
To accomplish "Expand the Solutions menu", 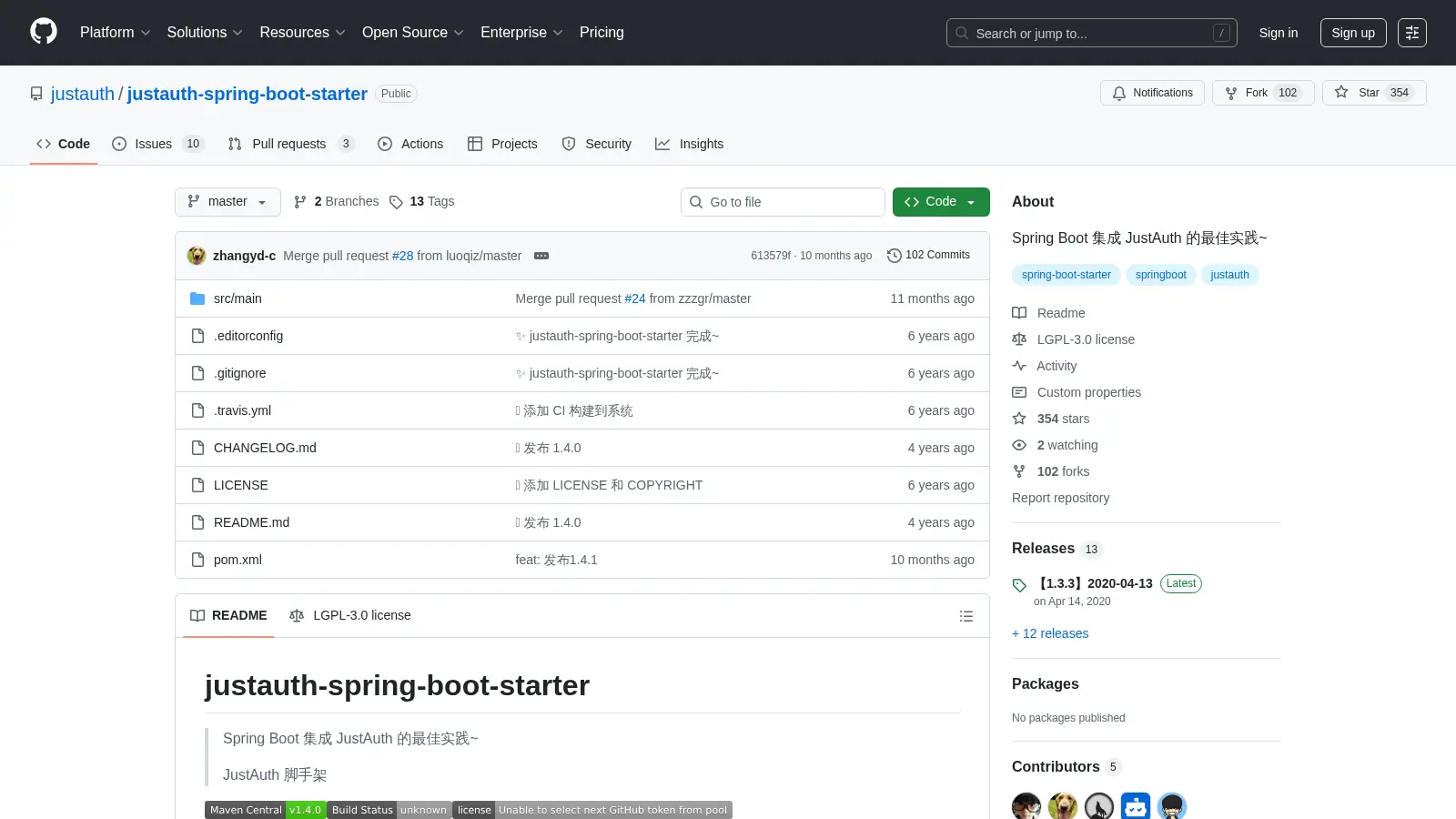I will point(205,33).
